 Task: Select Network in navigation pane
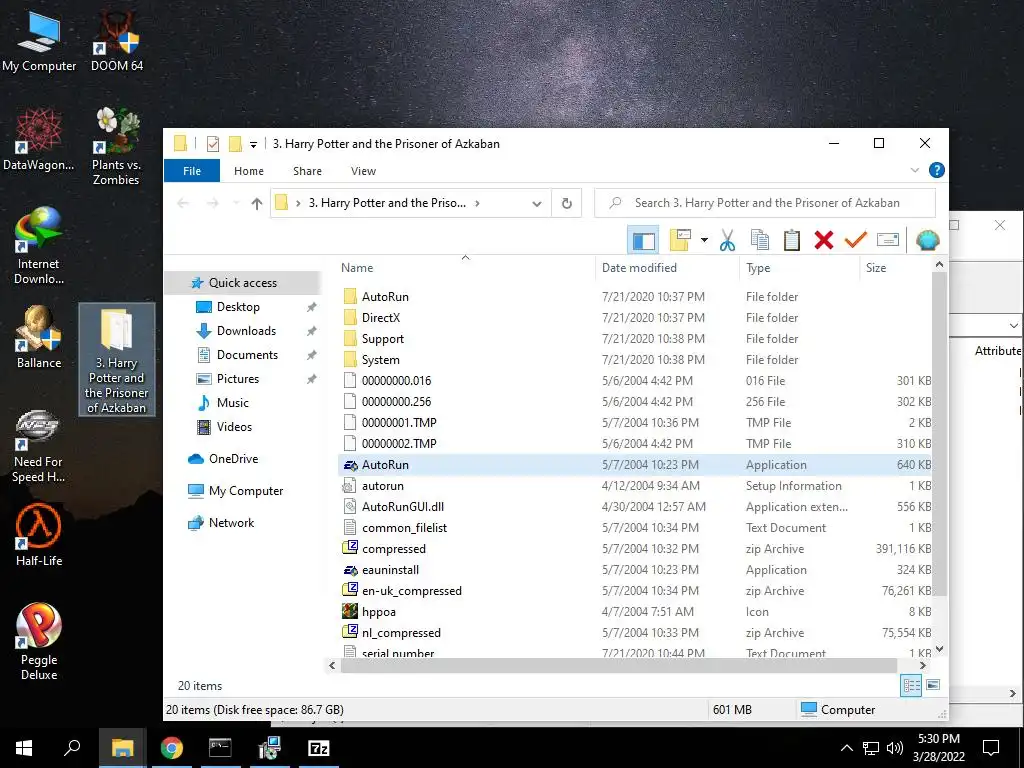pos(231,523)
